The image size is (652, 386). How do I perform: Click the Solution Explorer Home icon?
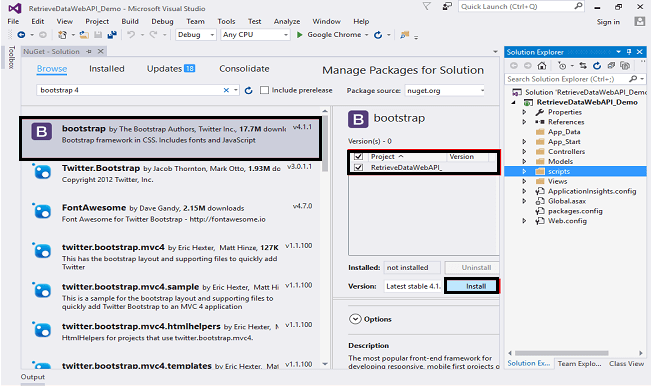[541, 66]
